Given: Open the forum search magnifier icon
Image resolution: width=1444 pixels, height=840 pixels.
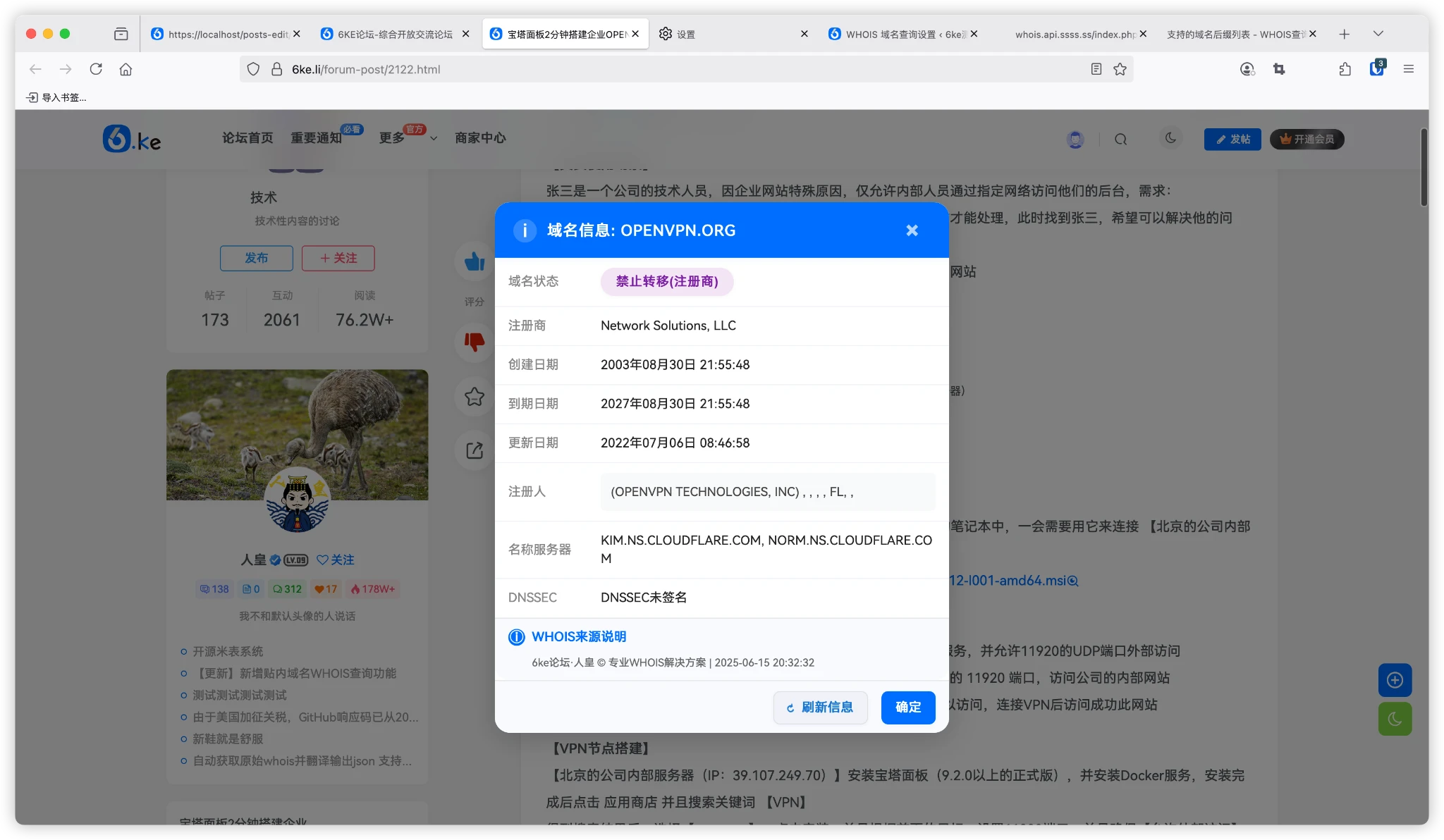Looking at the screenshot, I should click(x=1120, y=140).
